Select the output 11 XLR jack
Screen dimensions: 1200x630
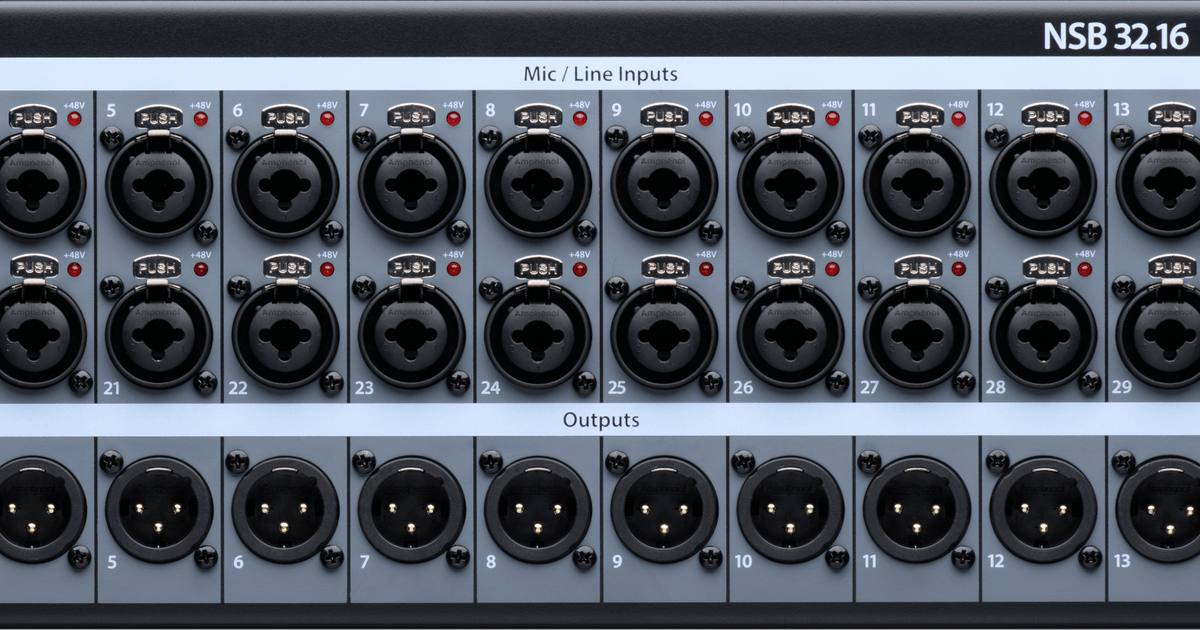[910, 515]
